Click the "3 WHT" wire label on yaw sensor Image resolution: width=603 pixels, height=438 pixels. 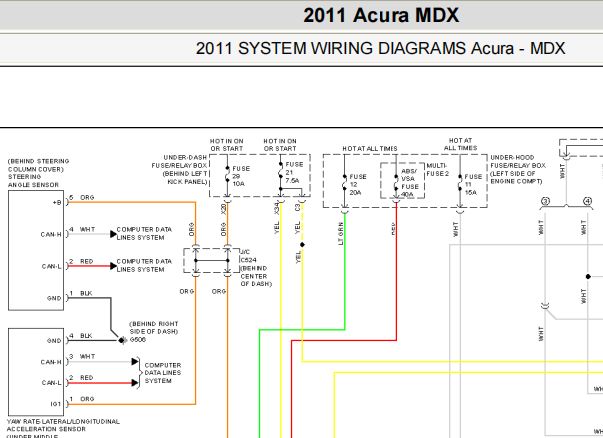(x=82, y=356)
